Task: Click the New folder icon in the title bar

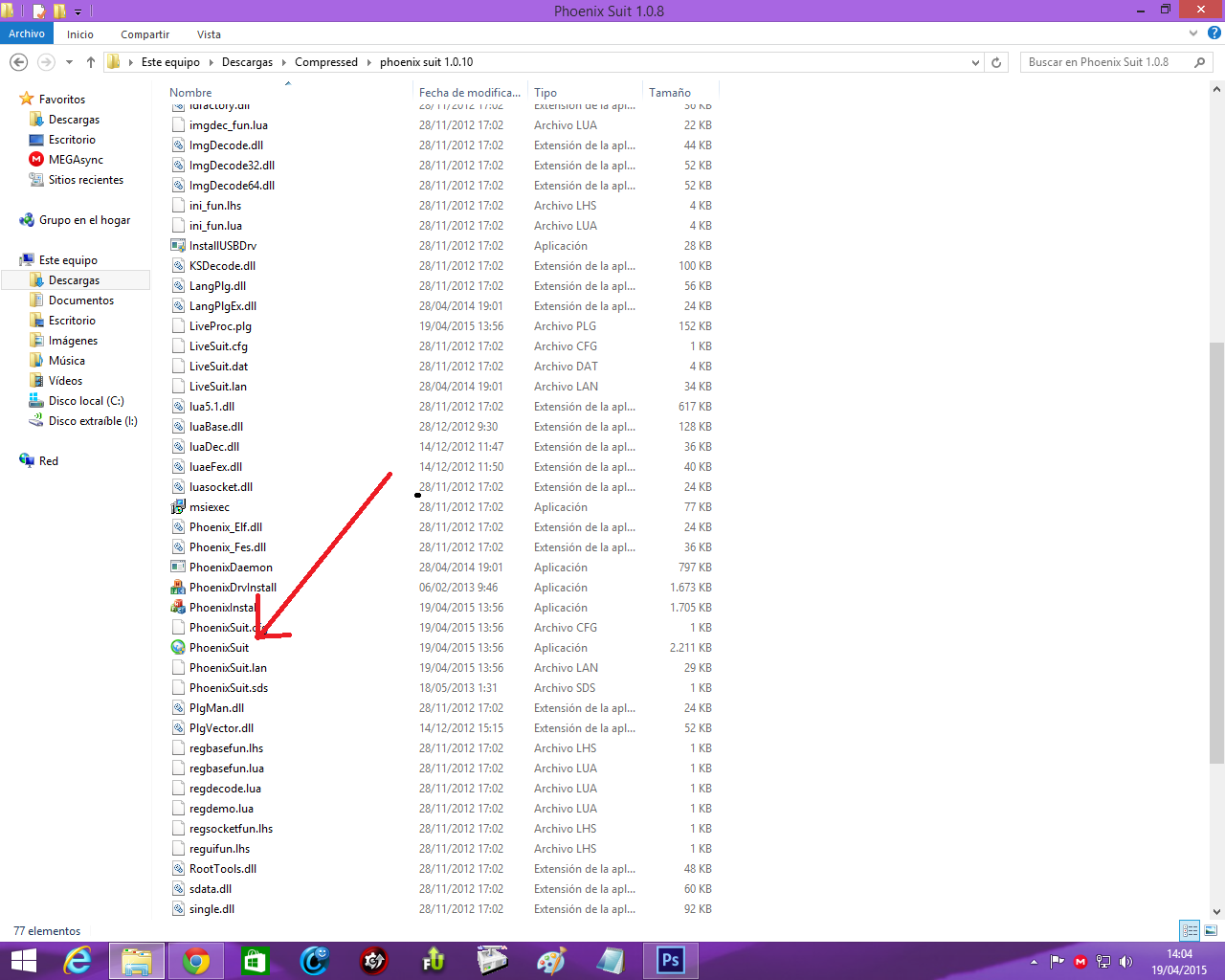Action: 59,11
